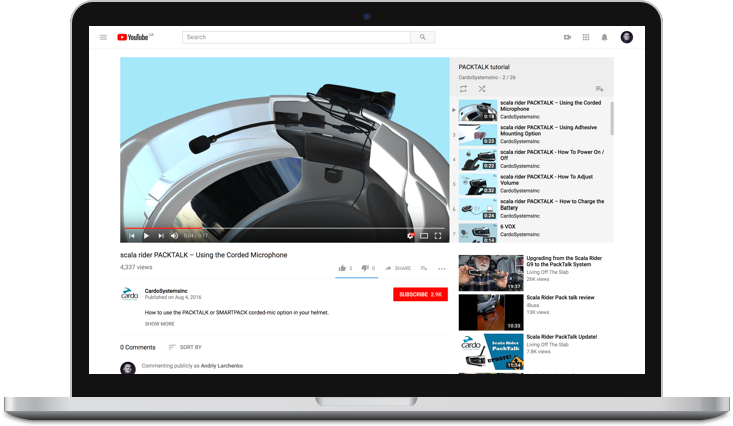Open the account avatar menu

coord(626,37)
